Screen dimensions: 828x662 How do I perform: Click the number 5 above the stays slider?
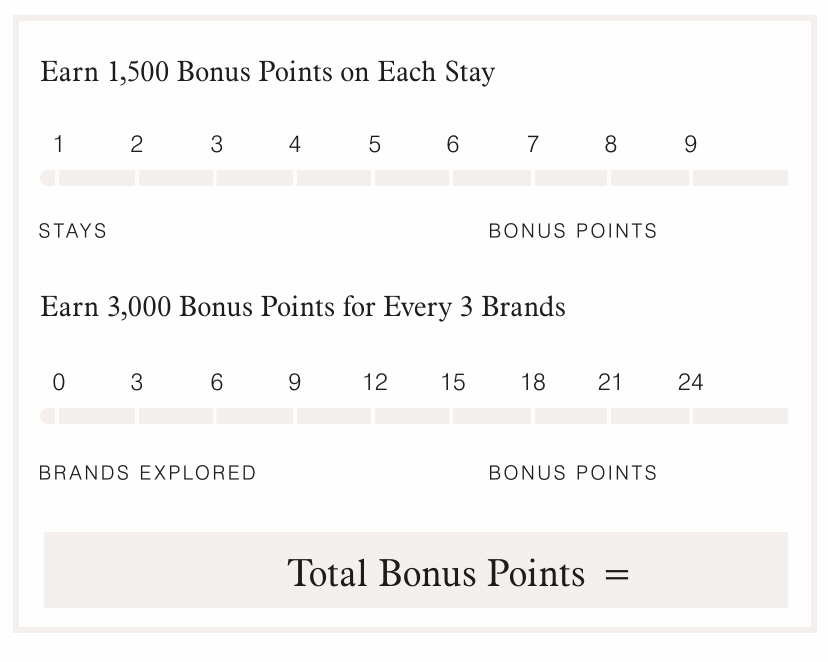pos(374,145)
